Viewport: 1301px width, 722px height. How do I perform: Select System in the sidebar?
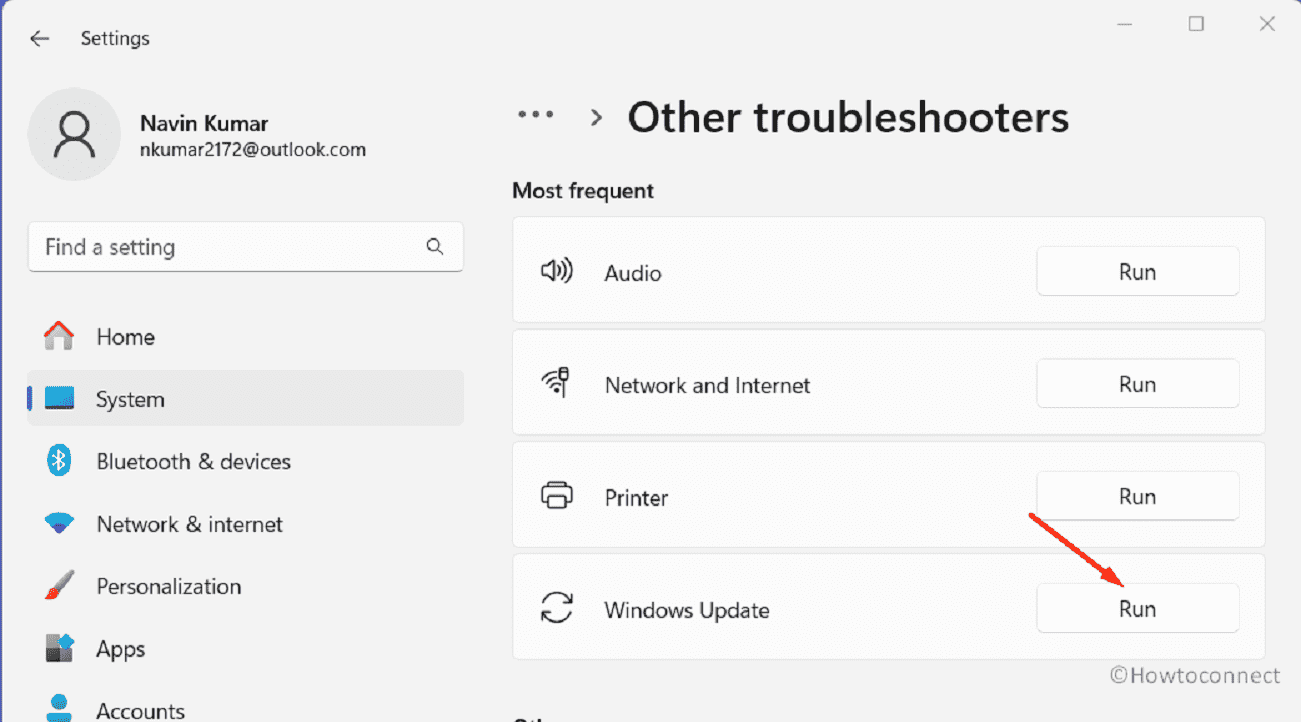click(x=245, y=399)
